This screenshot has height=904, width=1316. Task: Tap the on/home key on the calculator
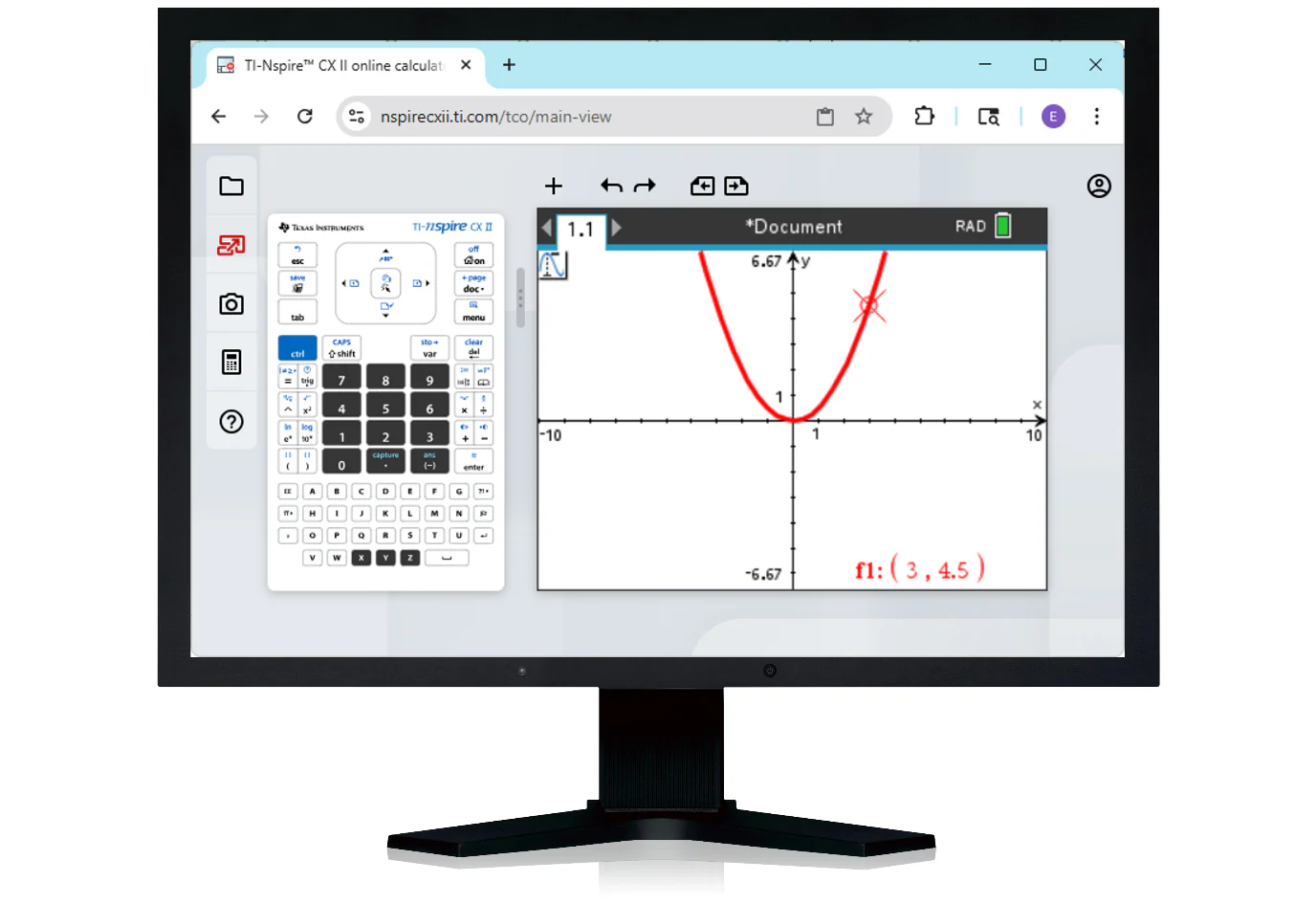(473, 255)
